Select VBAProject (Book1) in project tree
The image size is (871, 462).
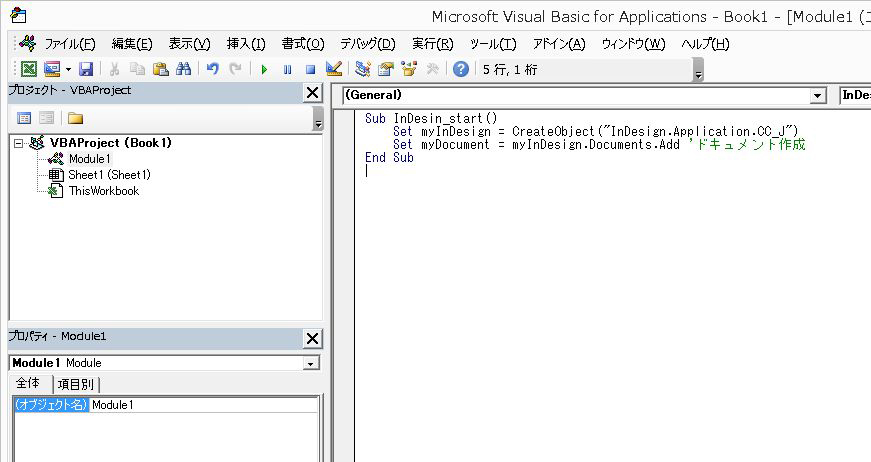(111, 143)
